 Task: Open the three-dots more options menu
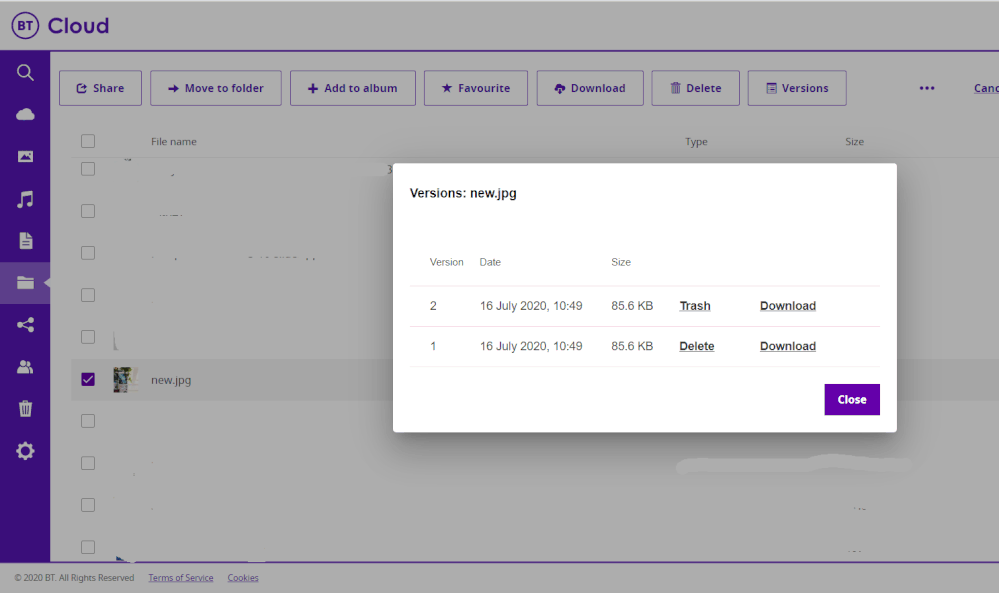(x=927, y=88)
